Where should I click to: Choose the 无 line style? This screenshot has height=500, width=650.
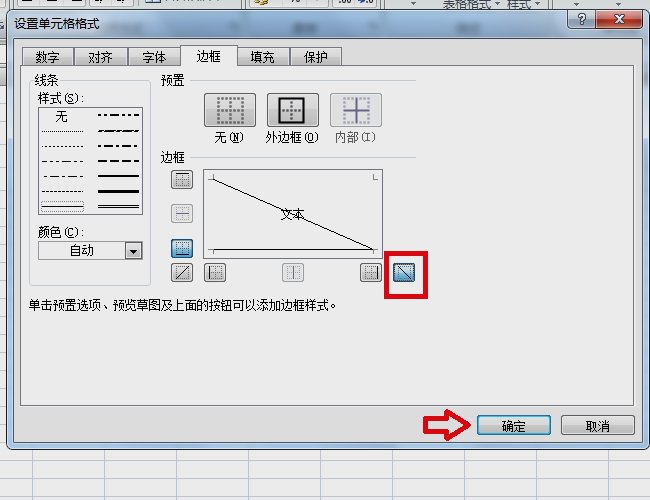[62, 117]
